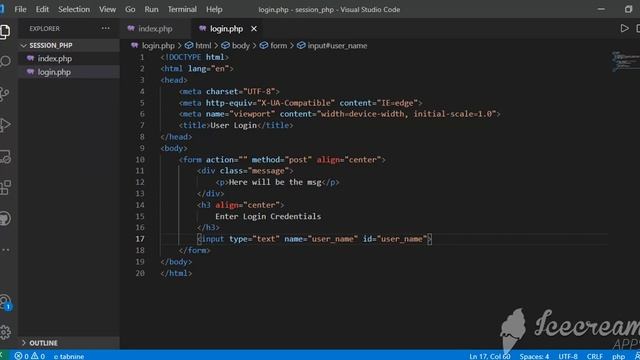
Task: Open the Accounts icon with badge
Action: tap(5, 302)
